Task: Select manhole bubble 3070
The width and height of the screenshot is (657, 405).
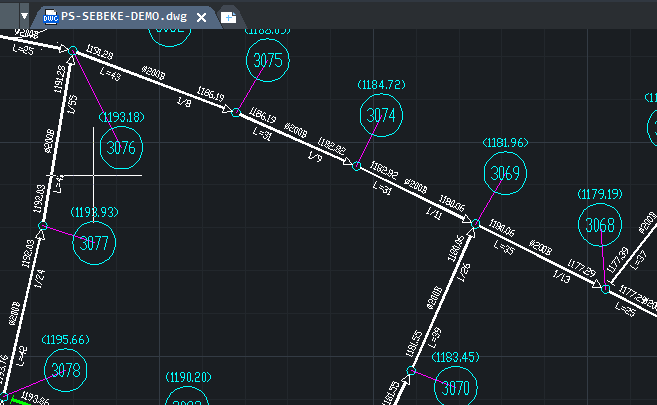Action: (456, 387)
